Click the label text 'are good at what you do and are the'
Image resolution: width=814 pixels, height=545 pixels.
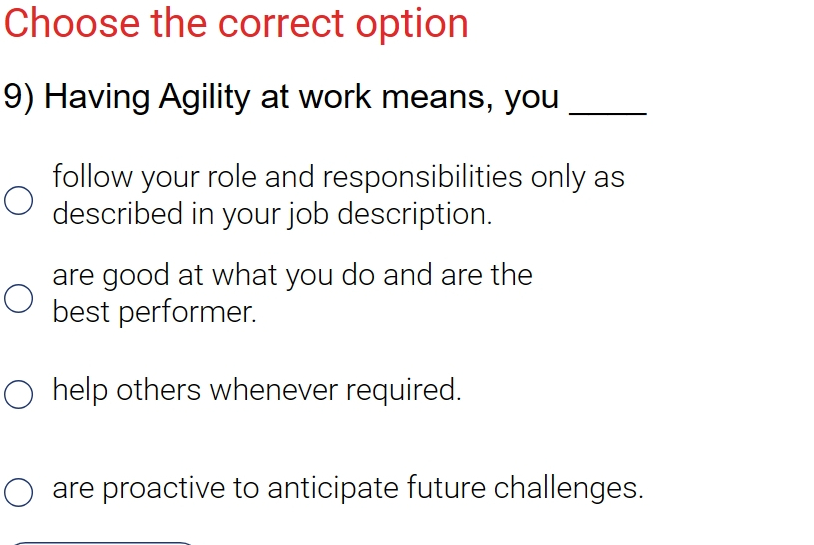(x=292, y=275)
